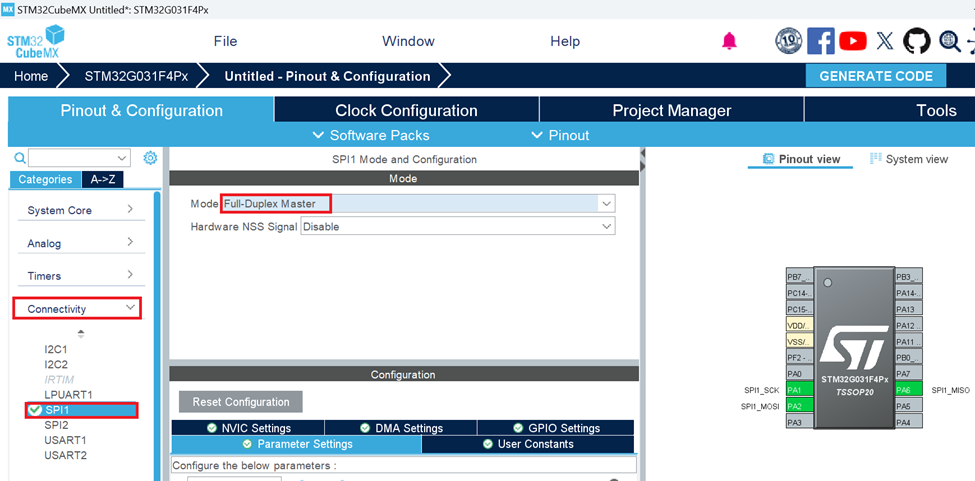Open the Software Packs dropdown
Viewport: 975px width, 481px height.
point(371,135)
